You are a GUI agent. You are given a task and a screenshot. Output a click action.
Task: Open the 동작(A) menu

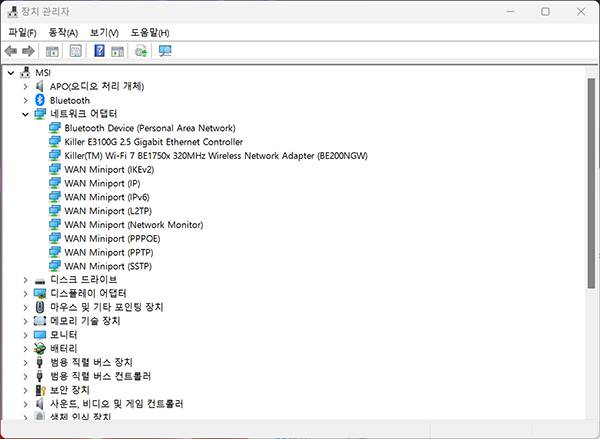coord(63,32)
